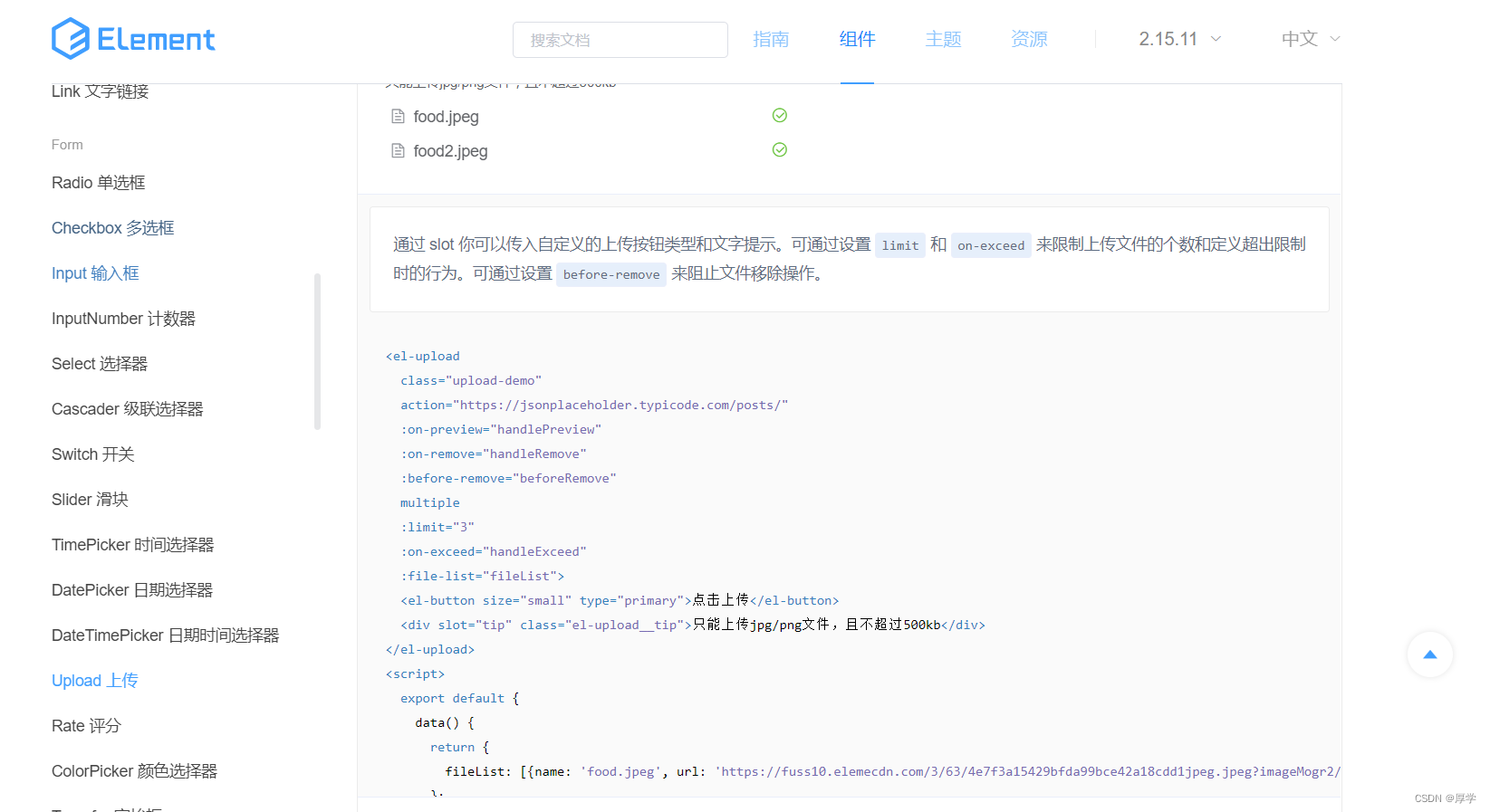Click the food.jpeg file name

point(446,117)
